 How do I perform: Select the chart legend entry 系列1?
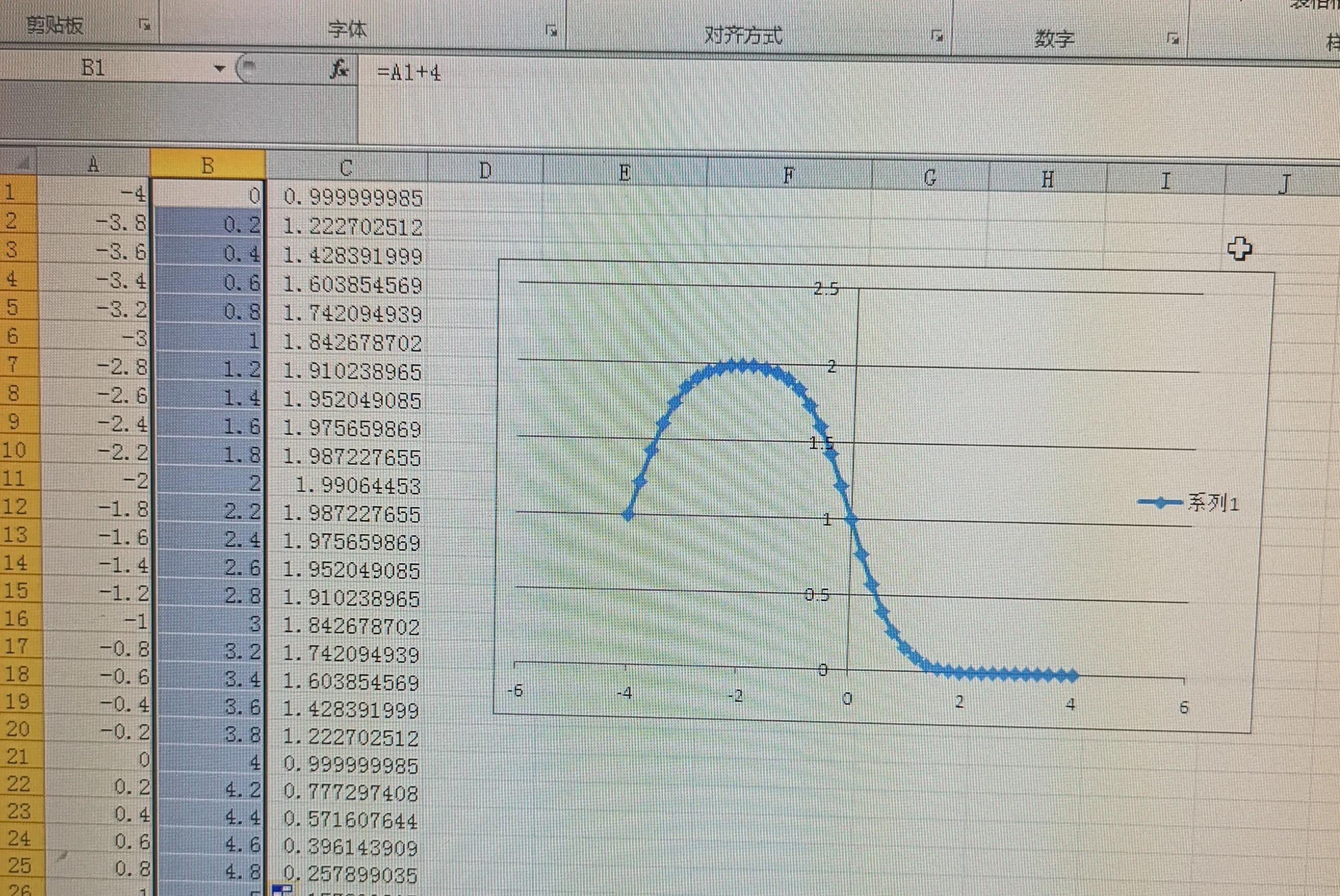[x=1189, y=503]
